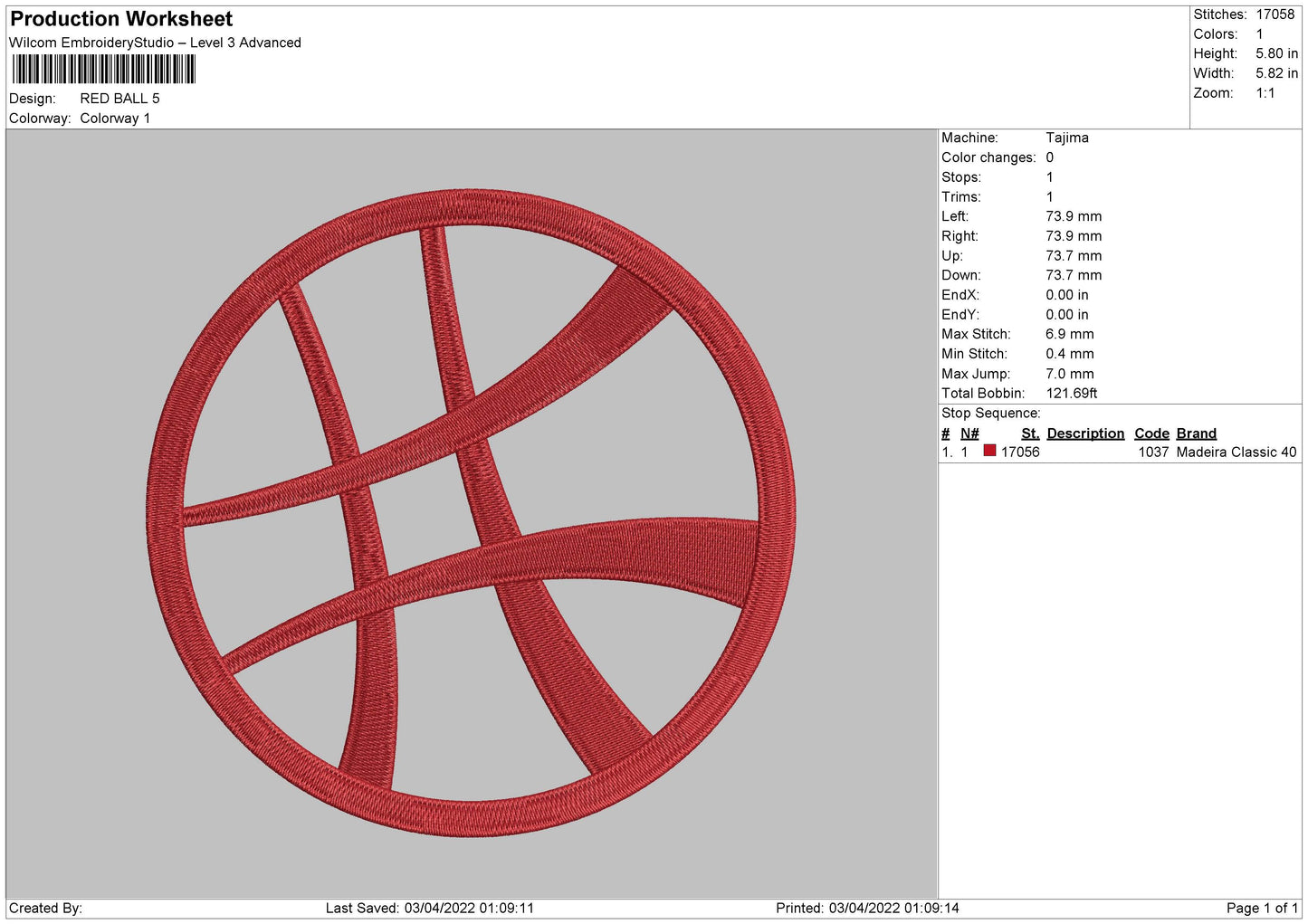The image size is (1308, 924).
Task: Click the barcode under the Wilcom line
Action: pyautogui.click(x=103, y=70)
